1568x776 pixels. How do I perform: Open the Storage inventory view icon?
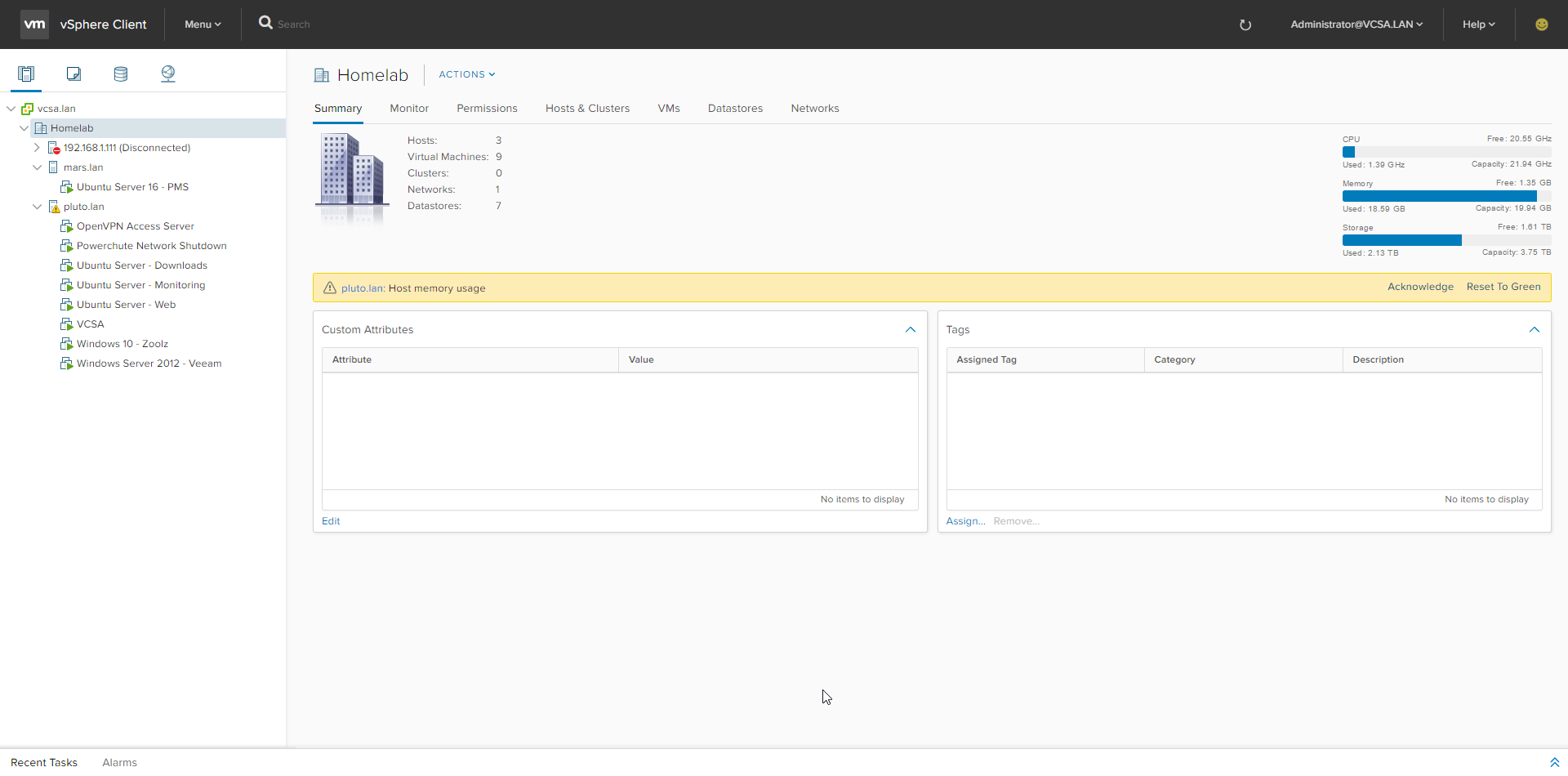point(121,74)
